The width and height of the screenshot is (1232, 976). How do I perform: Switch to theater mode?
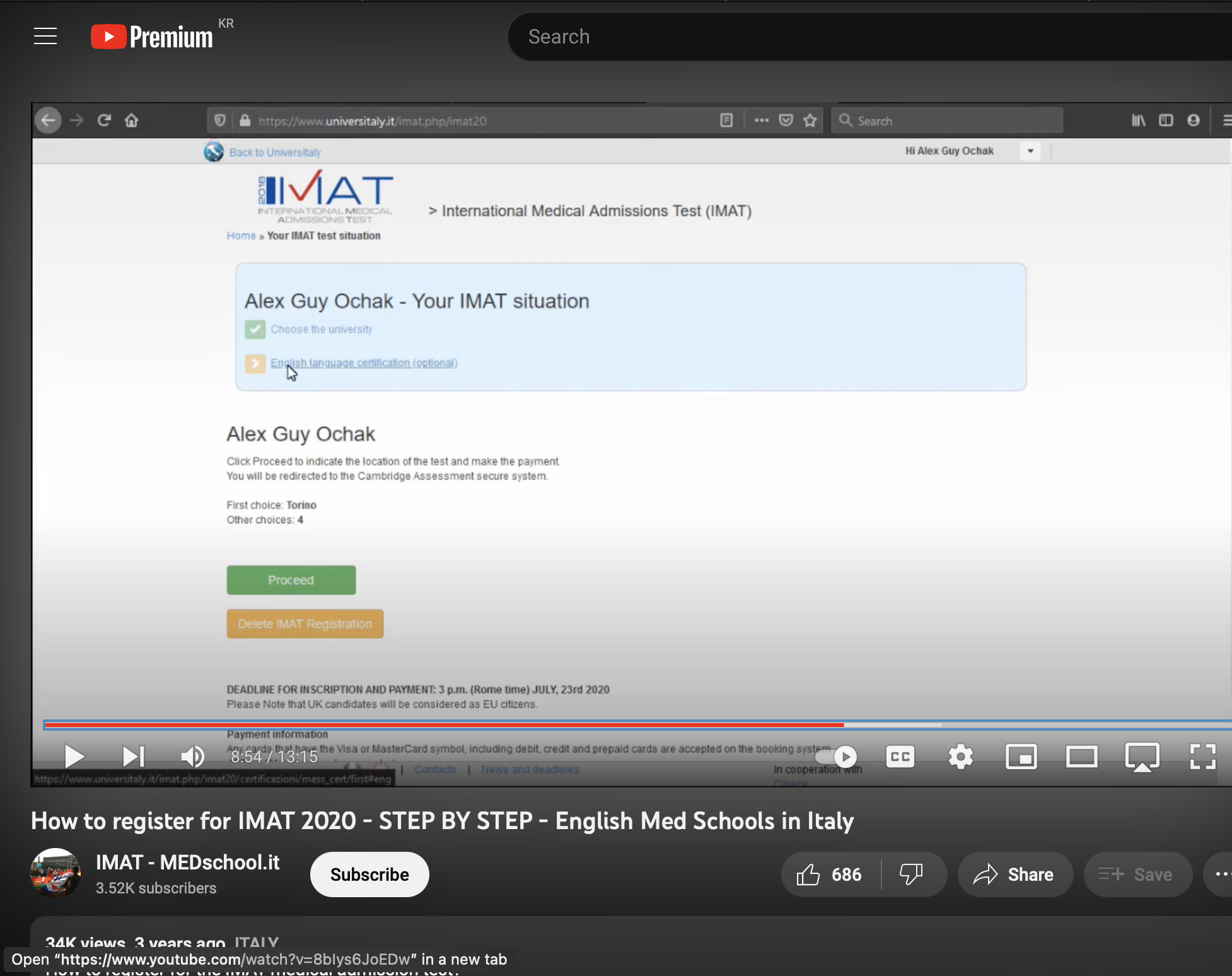coord(1081,757)
